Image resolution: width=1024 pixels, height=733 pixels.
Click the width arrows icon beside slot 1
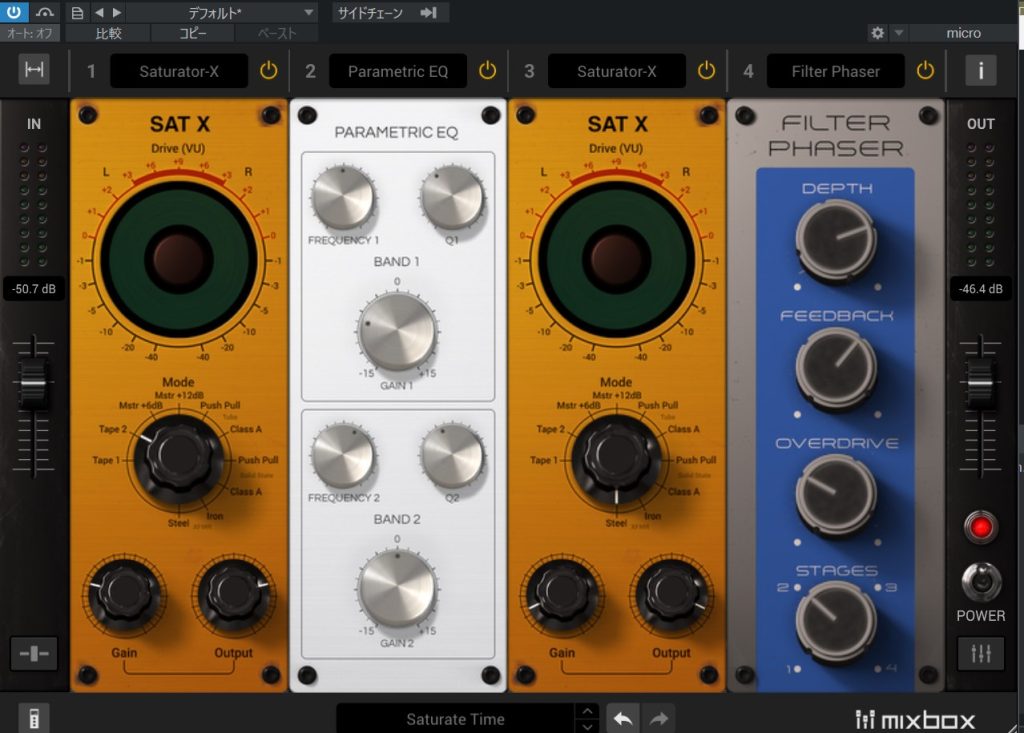coord(34,70)
